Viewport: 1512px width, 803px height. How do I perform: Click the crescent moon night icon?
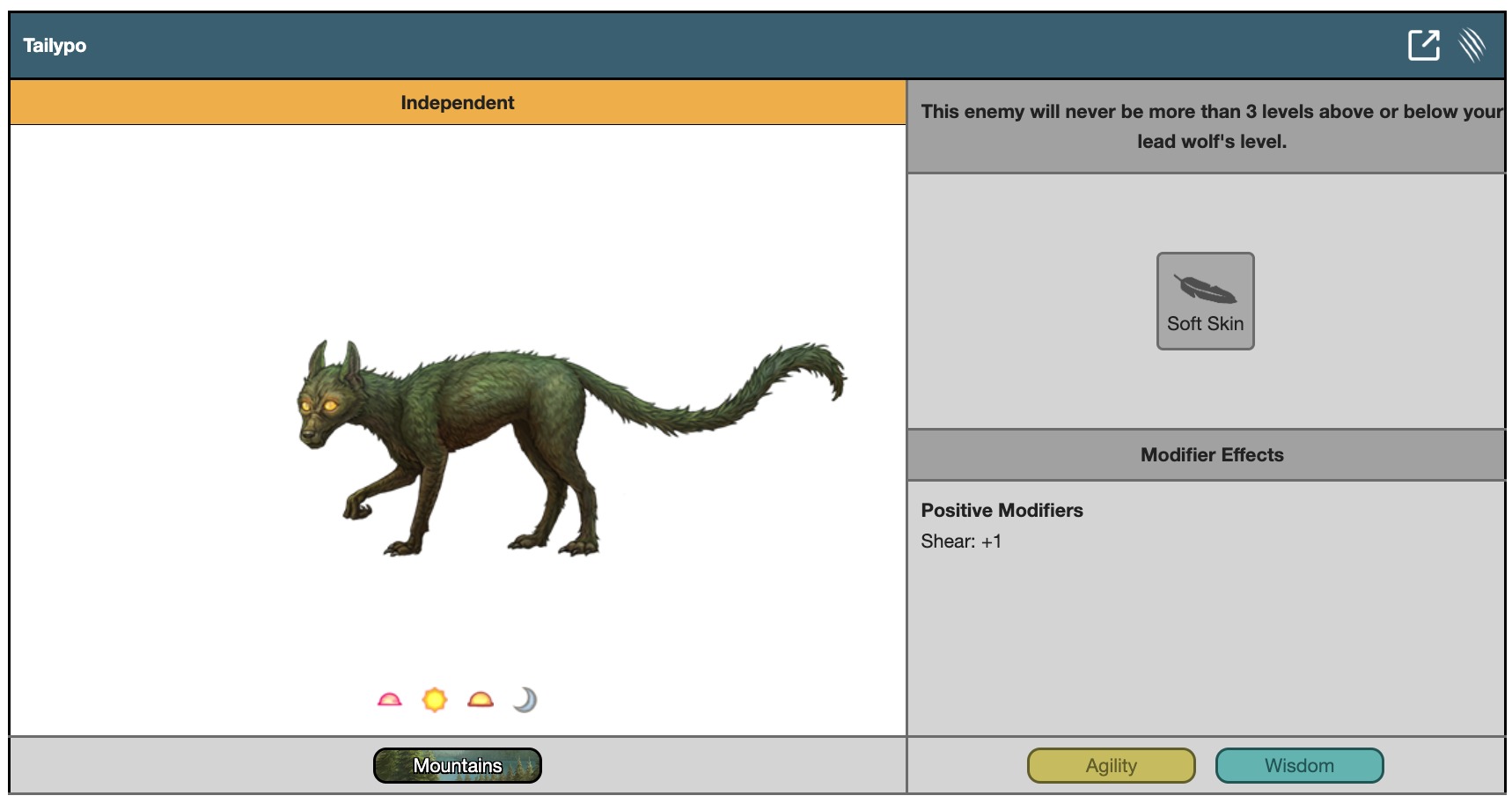(525, 700)
